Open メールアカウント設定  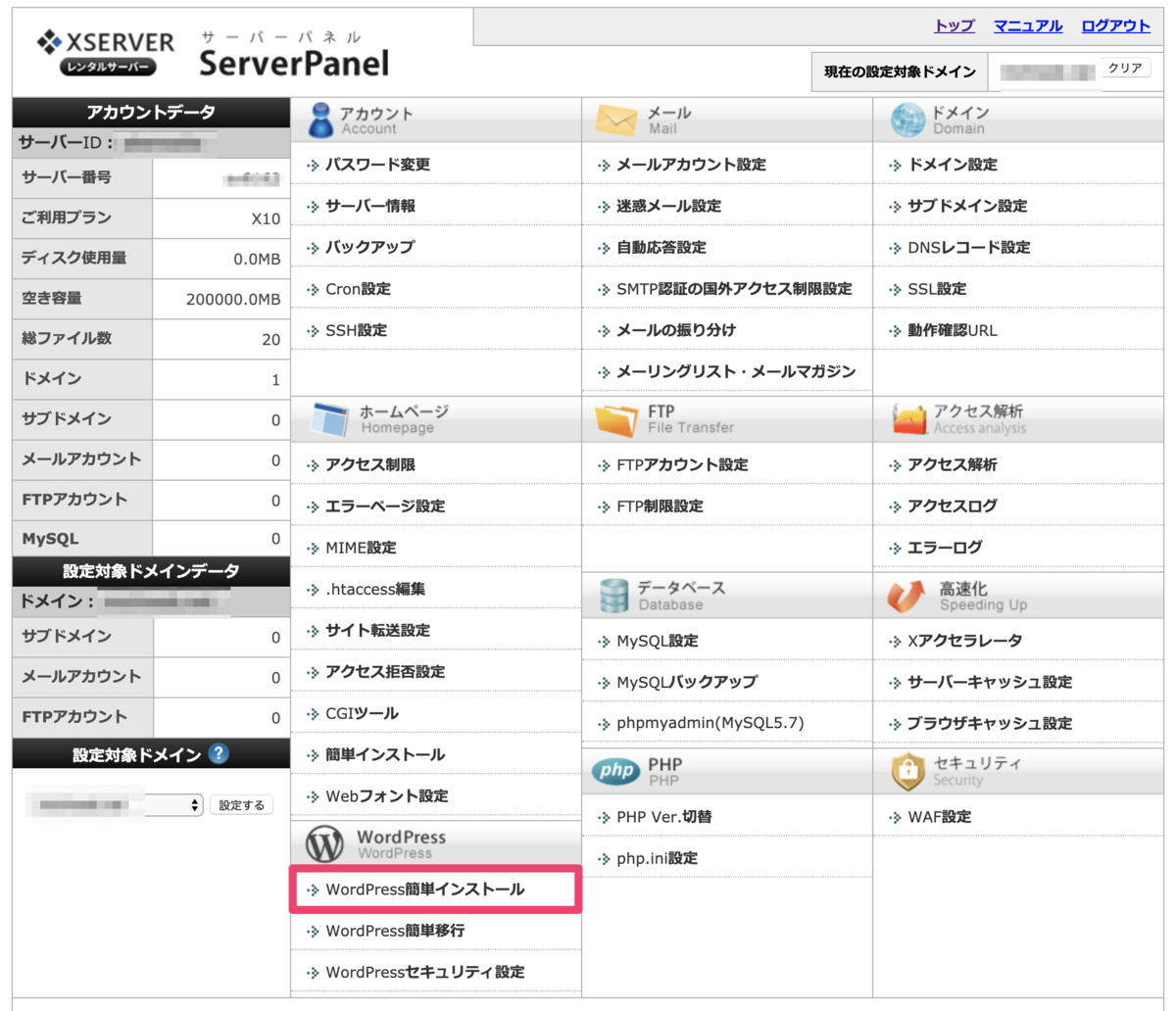691,165
